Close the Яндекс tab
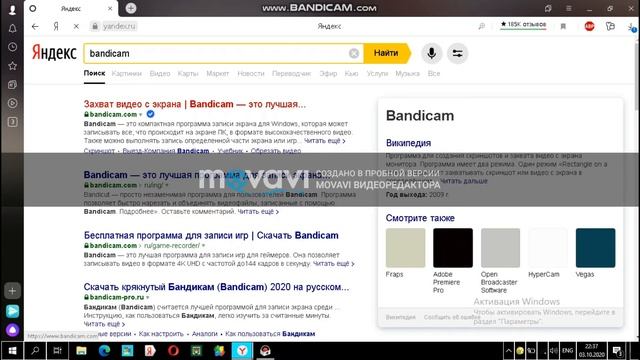Screen dimensions: 640x360 coord(110,8)
